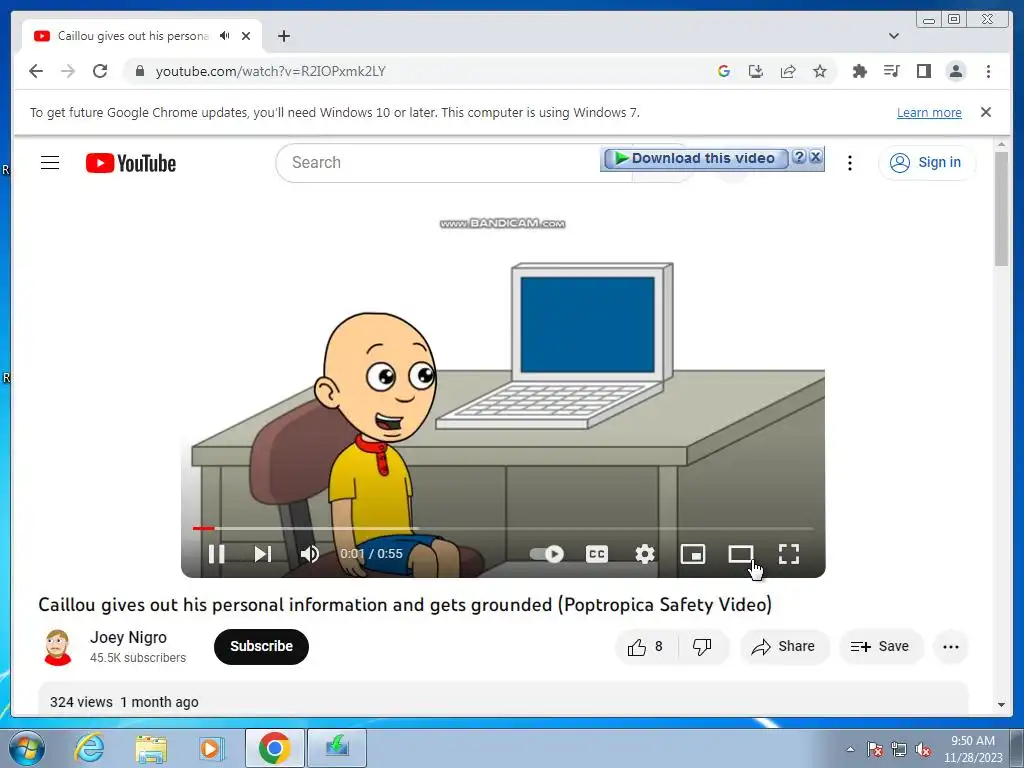The height and width of the screenshot is (768, 1024).
Task: Mute the video player volume
Action: (310, 554)
